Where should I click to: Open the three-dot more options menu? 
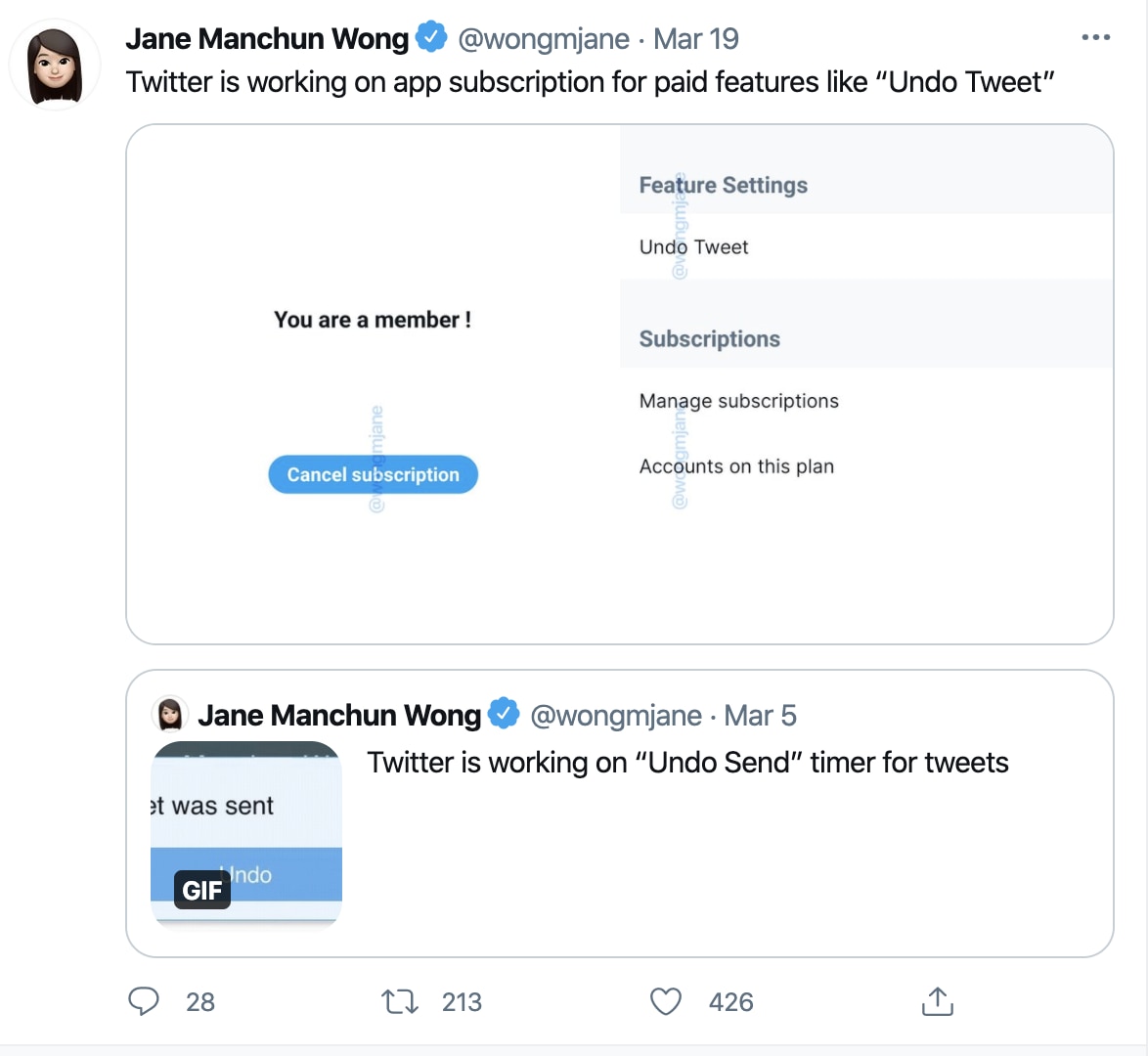tap(1095, 38)
